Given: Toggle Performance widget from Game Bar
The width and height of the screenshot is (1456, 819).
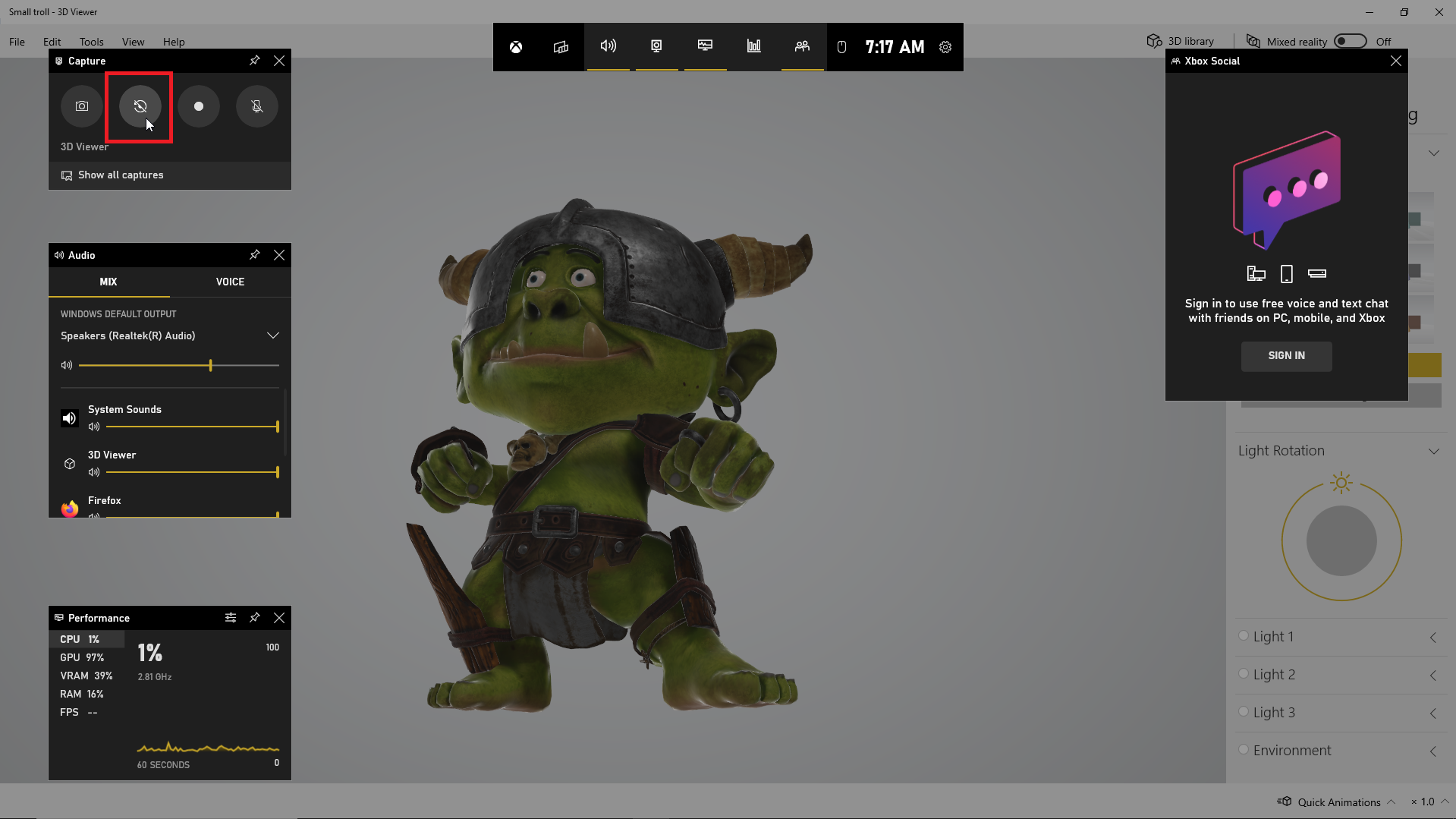Looking at the screenshot, I should [705, 46].
